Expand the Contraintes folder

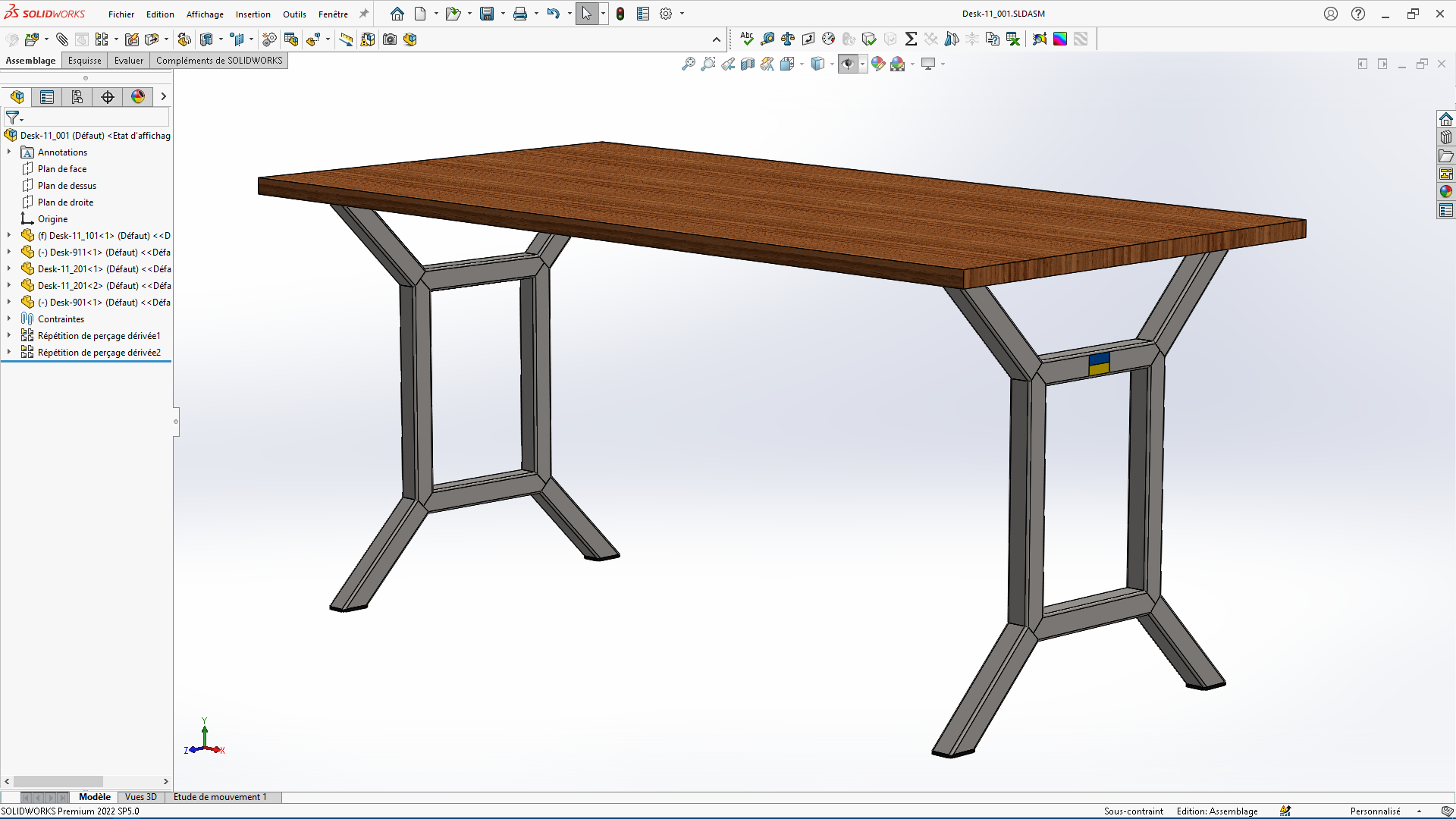click(9, 319)
